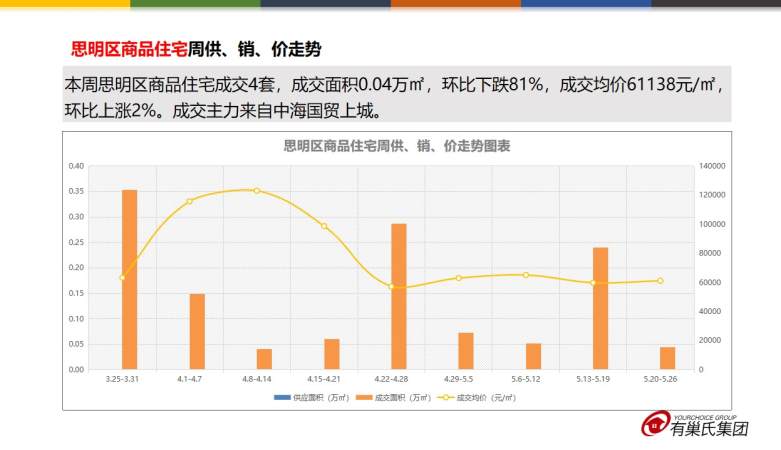Select the price line marker at 5.20-5.26
Screen dimensions: 781x450
tap(660, 281)
